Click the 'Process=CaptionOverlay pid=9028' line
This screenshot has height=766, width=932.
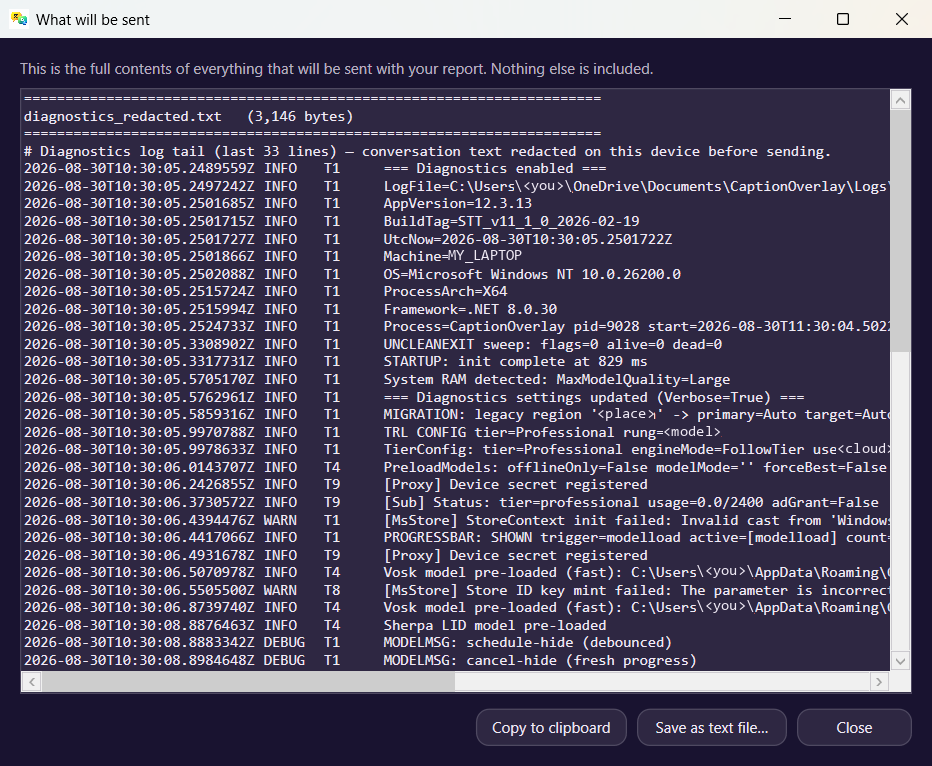tap(456, 327)
